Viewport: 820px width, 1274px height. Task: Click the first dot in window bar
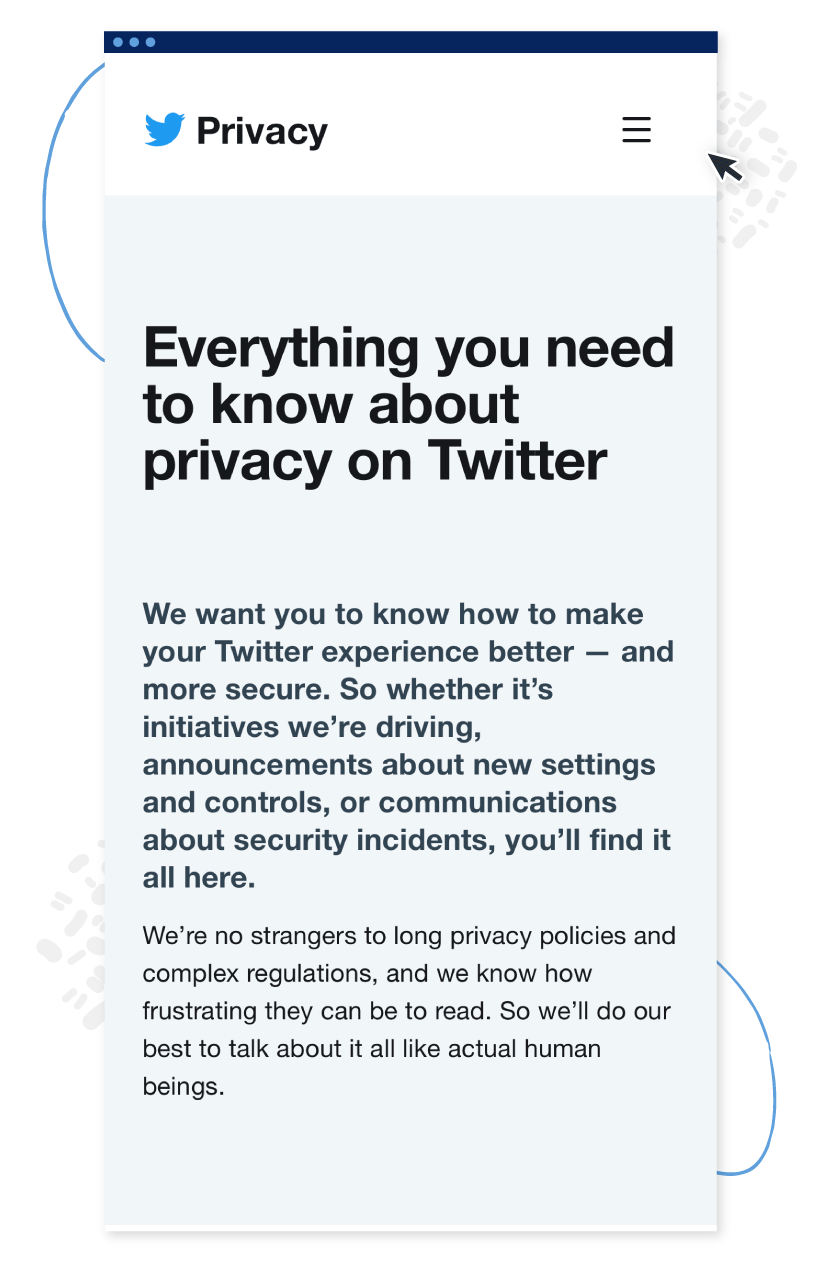[118, 42]
